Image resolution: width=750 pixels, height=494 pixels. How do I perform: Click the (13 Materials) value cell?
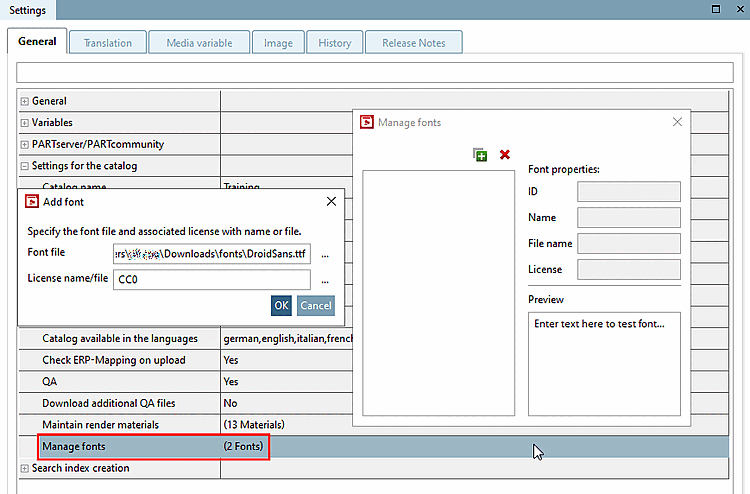click(x=254, y=425)
